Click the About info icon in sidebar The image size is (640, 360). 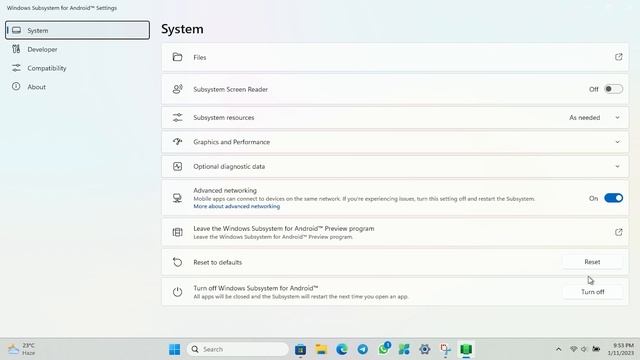click(16, 87)
